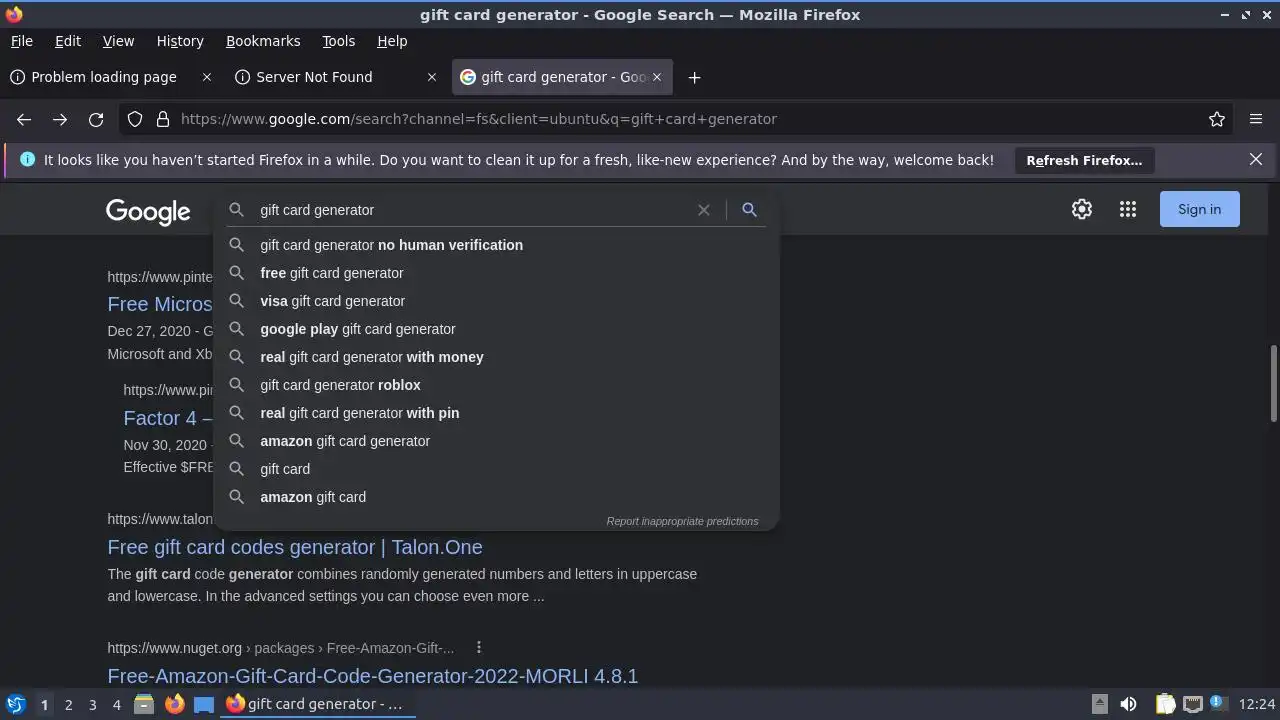This screenshot has width=1280, height=720.
Task: Open the View menu
Action: 118,41
